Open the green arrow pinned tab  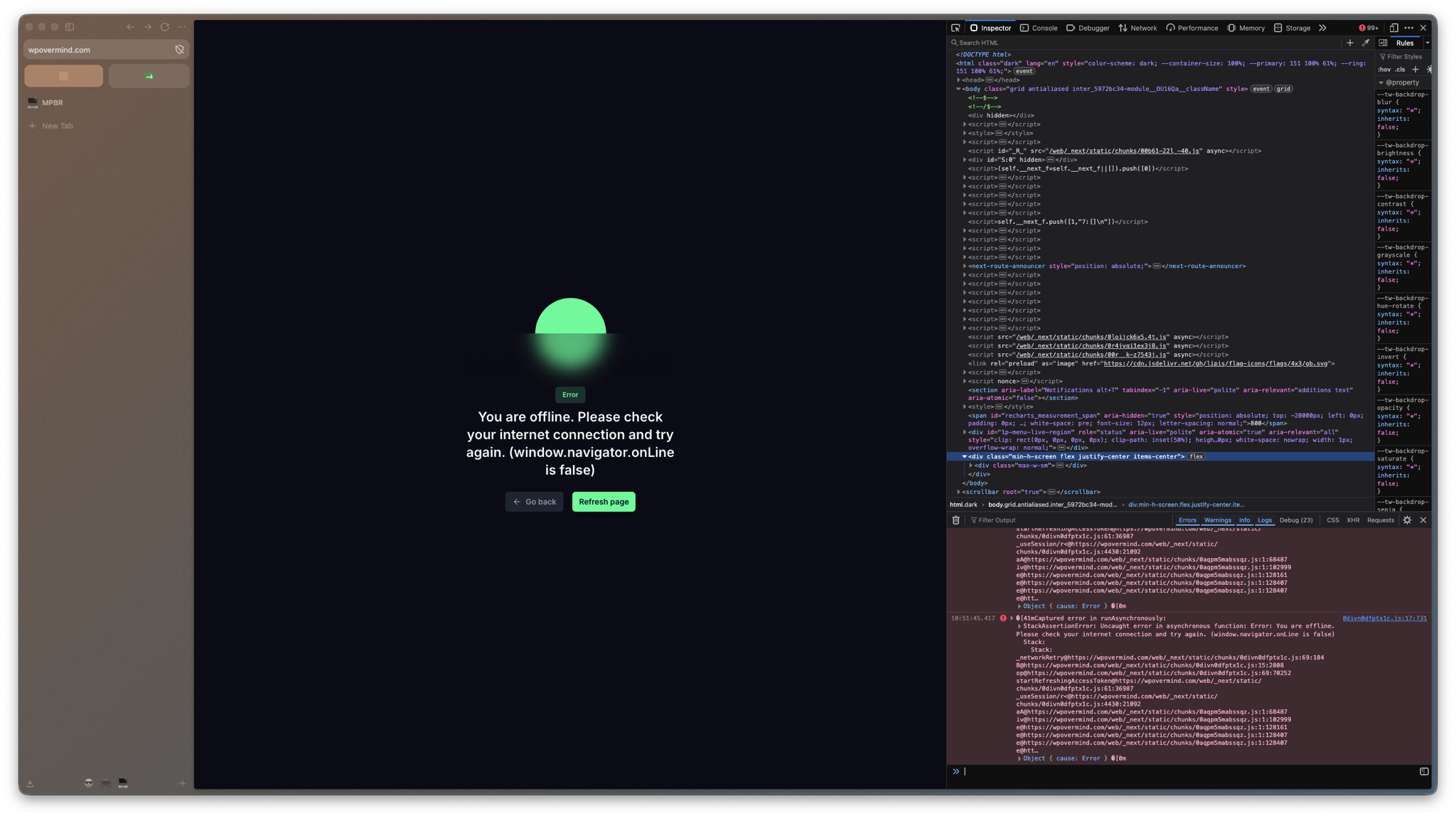pos(149,76)
